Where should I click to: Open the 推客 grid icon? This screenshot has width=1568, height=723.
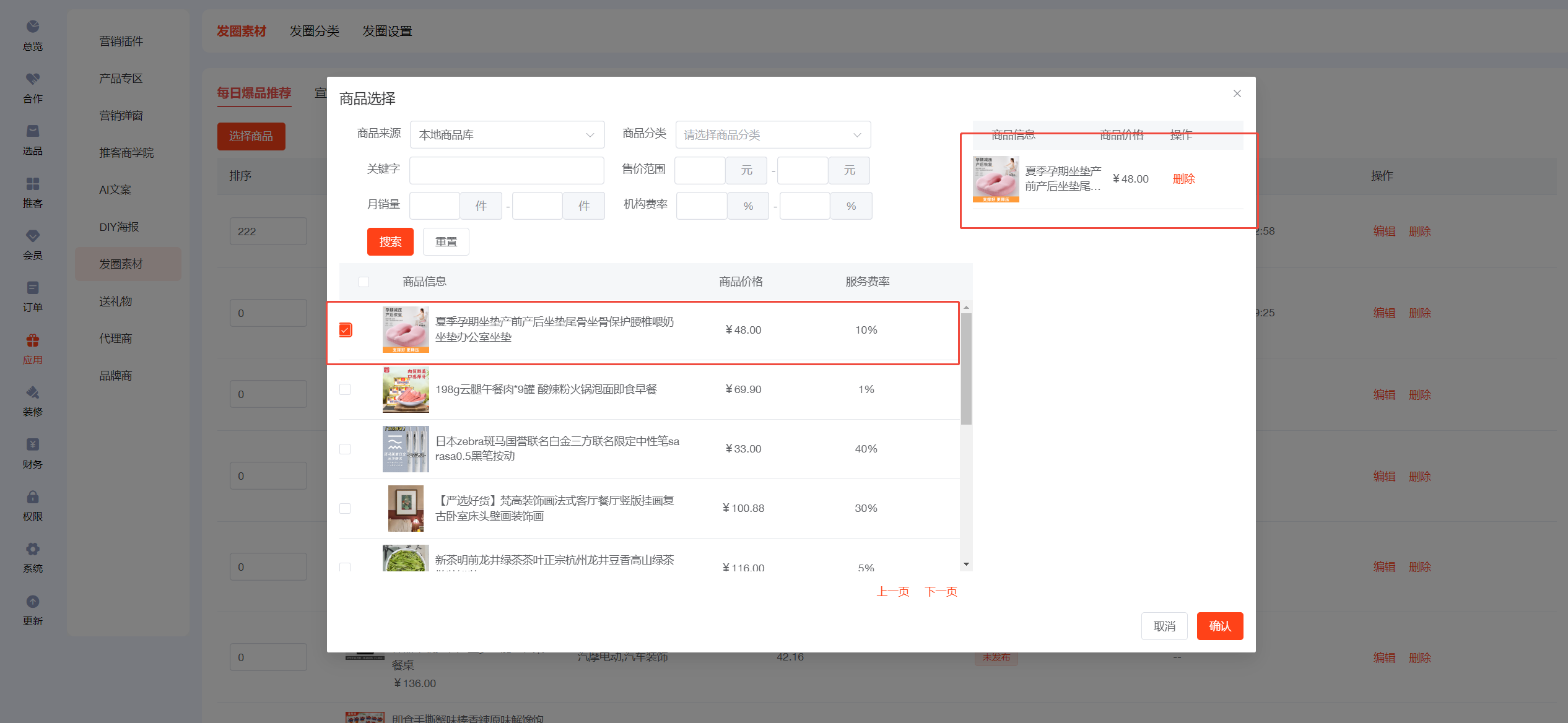(x=33, y=184)
